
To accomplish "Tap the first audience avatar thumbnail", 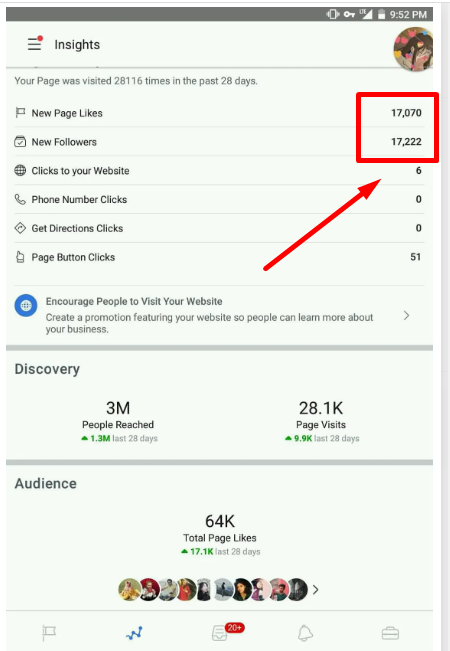I will coord(129,590).
